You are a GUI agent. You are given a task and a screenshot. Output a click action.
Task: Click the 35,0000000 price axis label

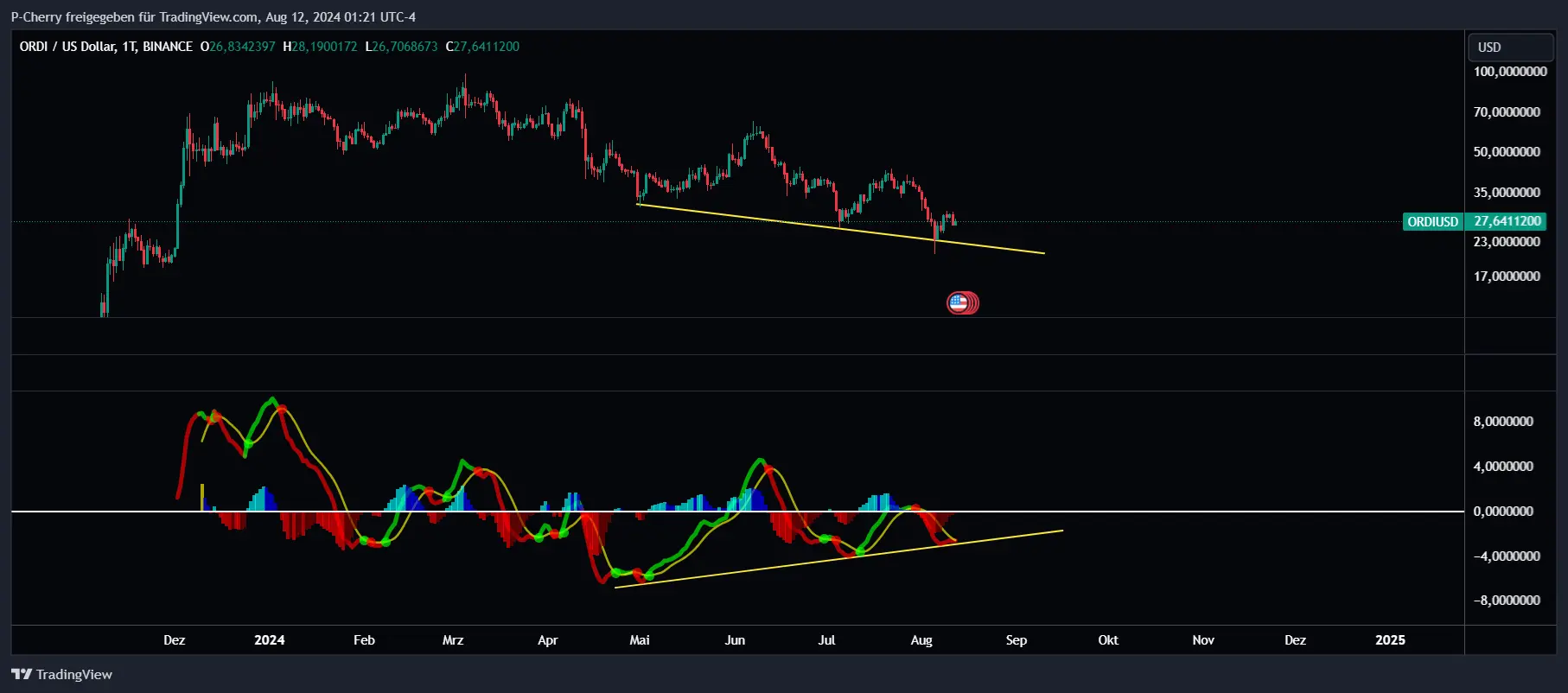tap(1507, 193)
